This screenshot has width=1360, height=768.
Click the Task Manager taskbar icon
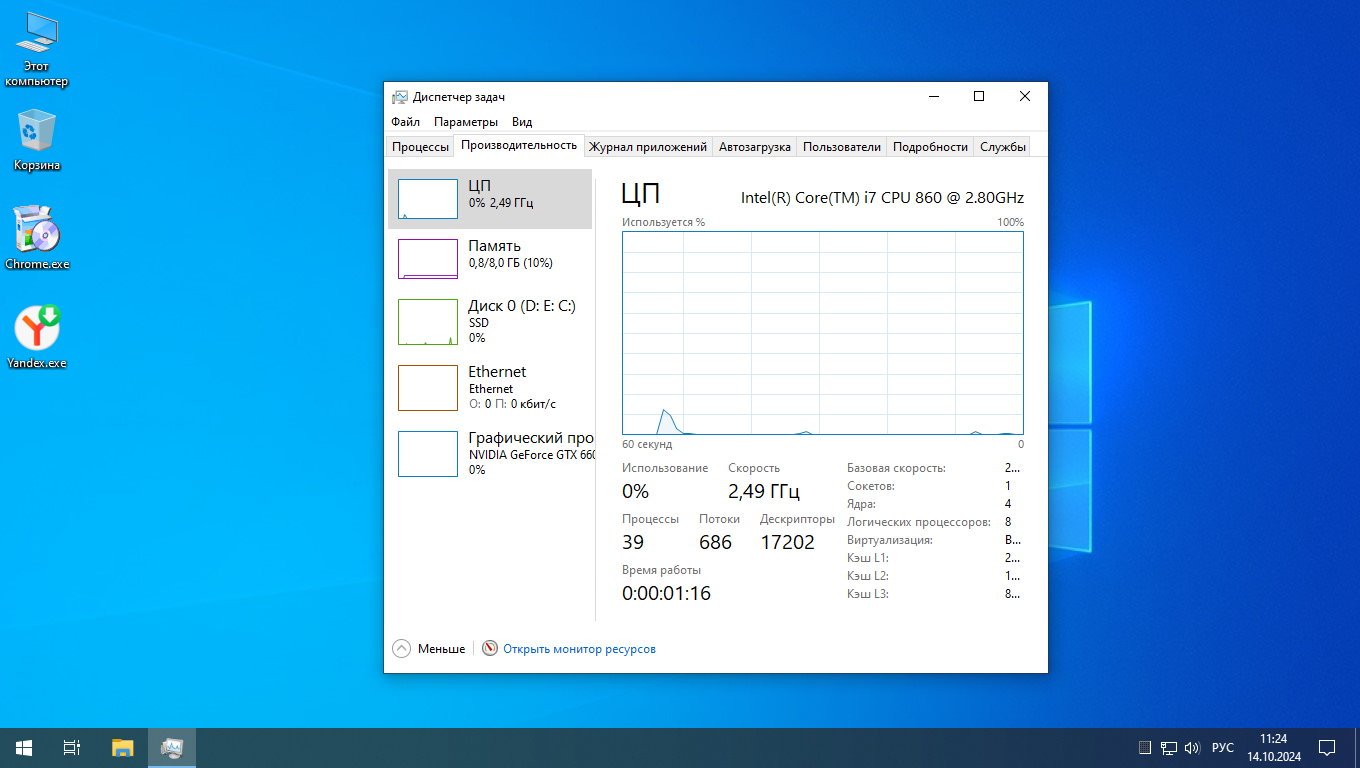click(x=172, y=747)
